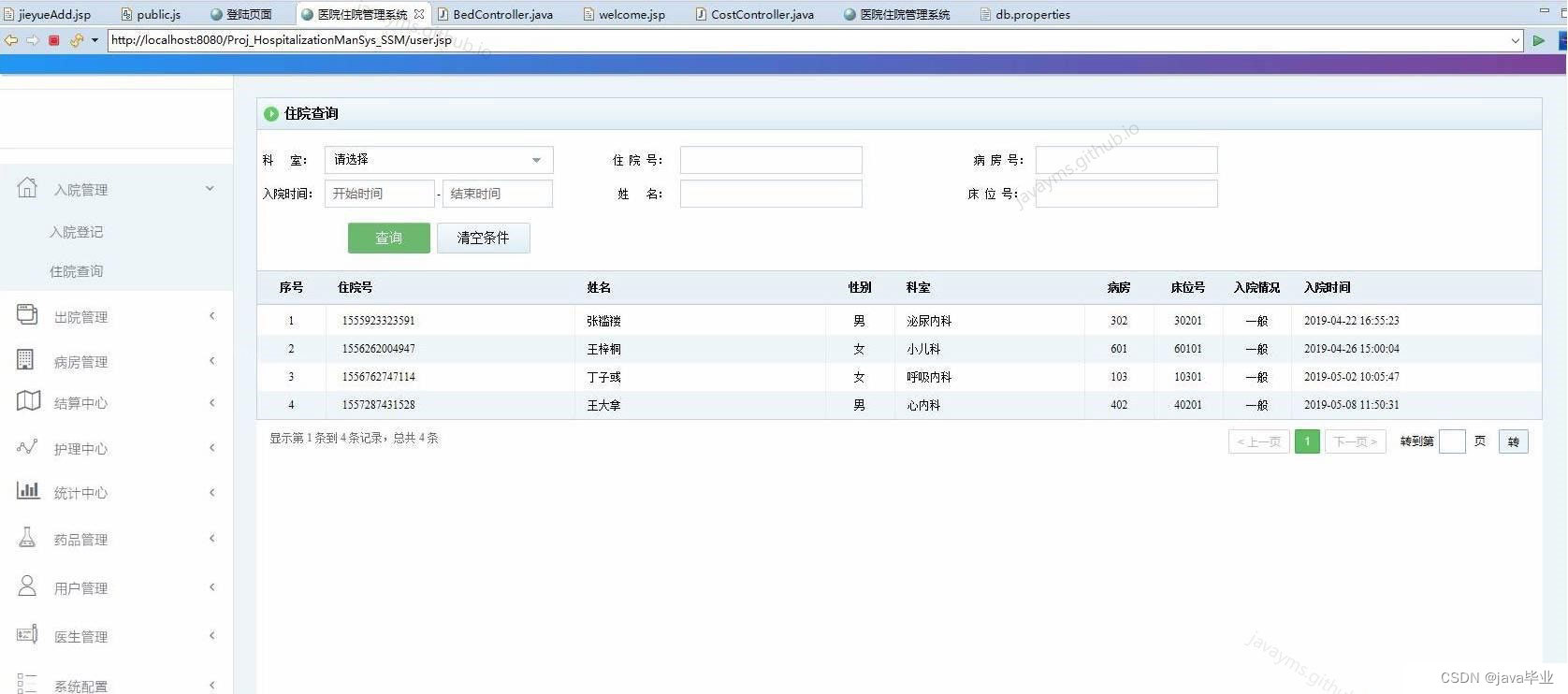Select row with 住院号 1555923323591

[x=899, y=321]
